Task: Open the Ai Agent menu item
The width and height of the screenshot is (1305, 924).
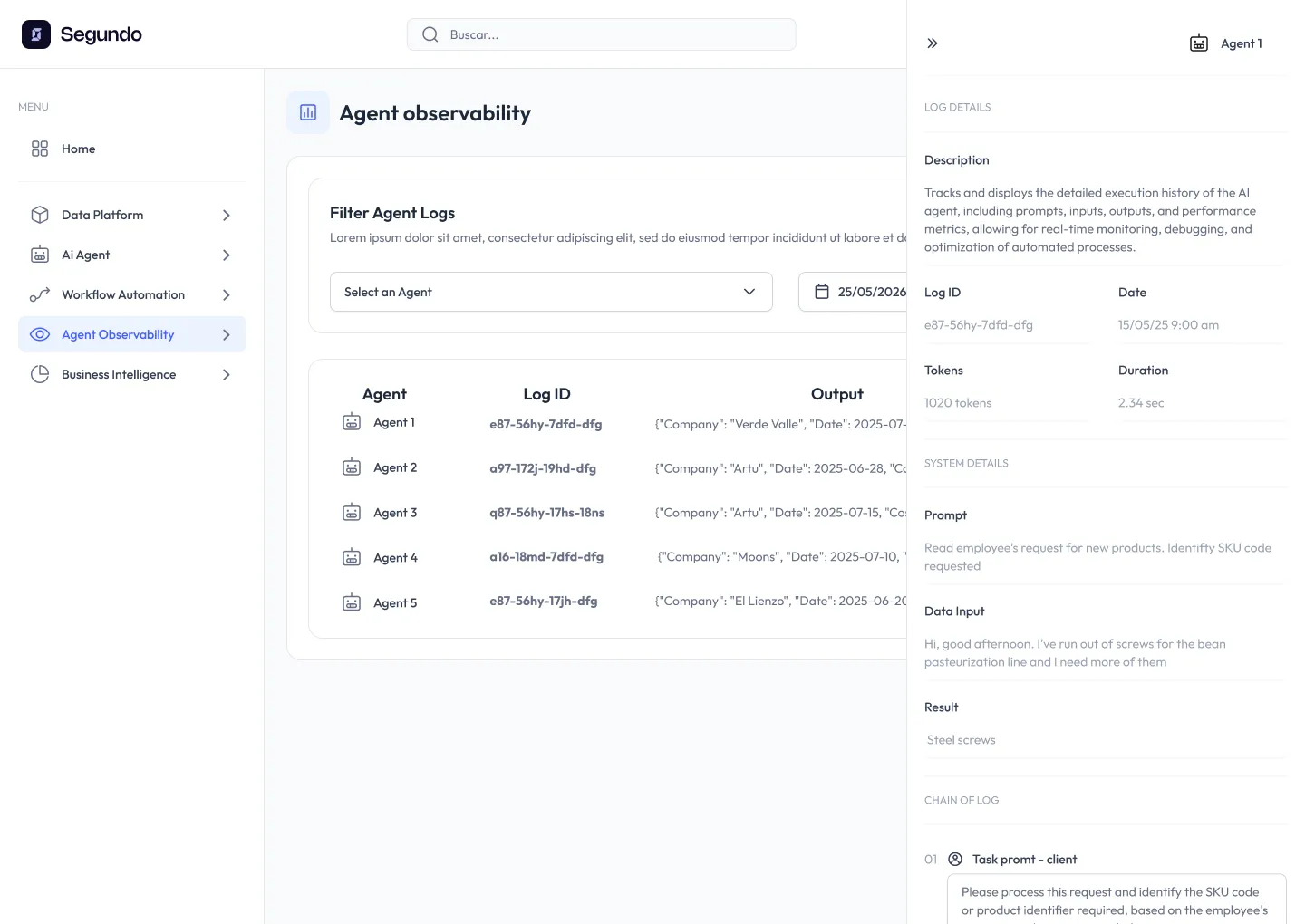Action: [x=86, y=255]
